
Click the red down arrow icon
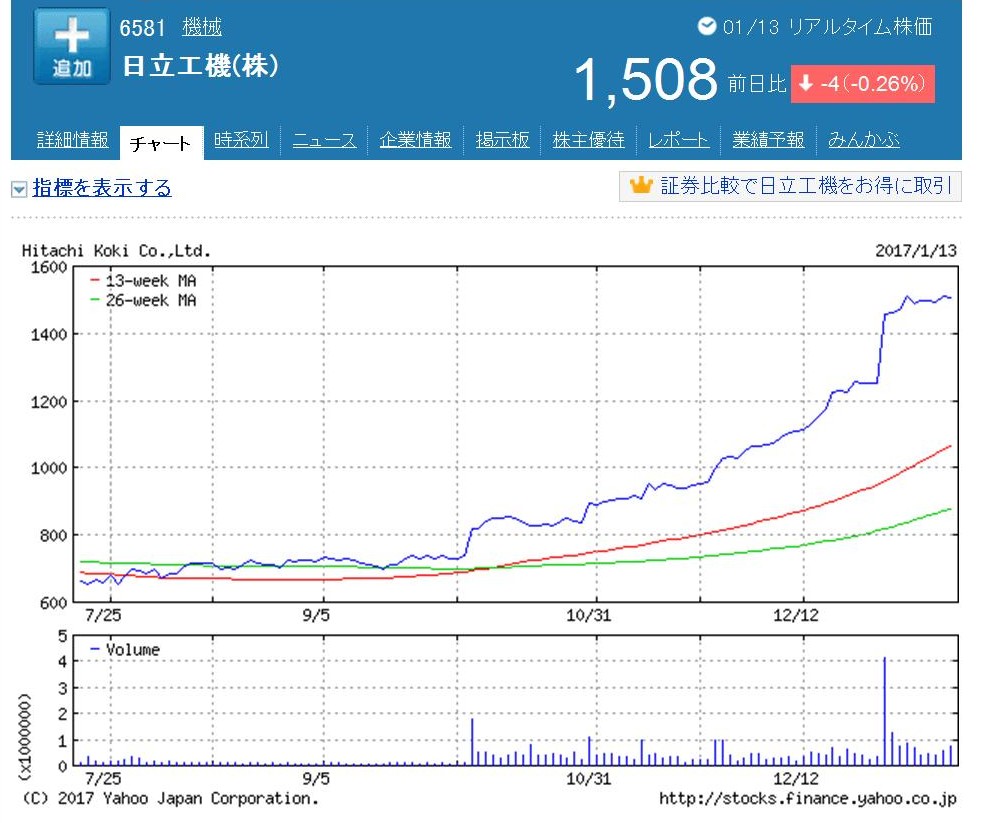806,83
